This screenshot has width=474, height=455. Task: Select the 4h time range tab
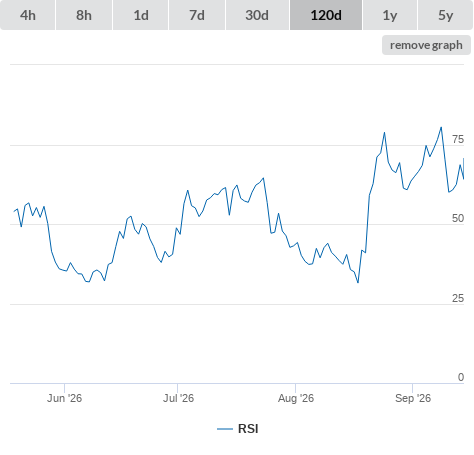pos(28,15)
